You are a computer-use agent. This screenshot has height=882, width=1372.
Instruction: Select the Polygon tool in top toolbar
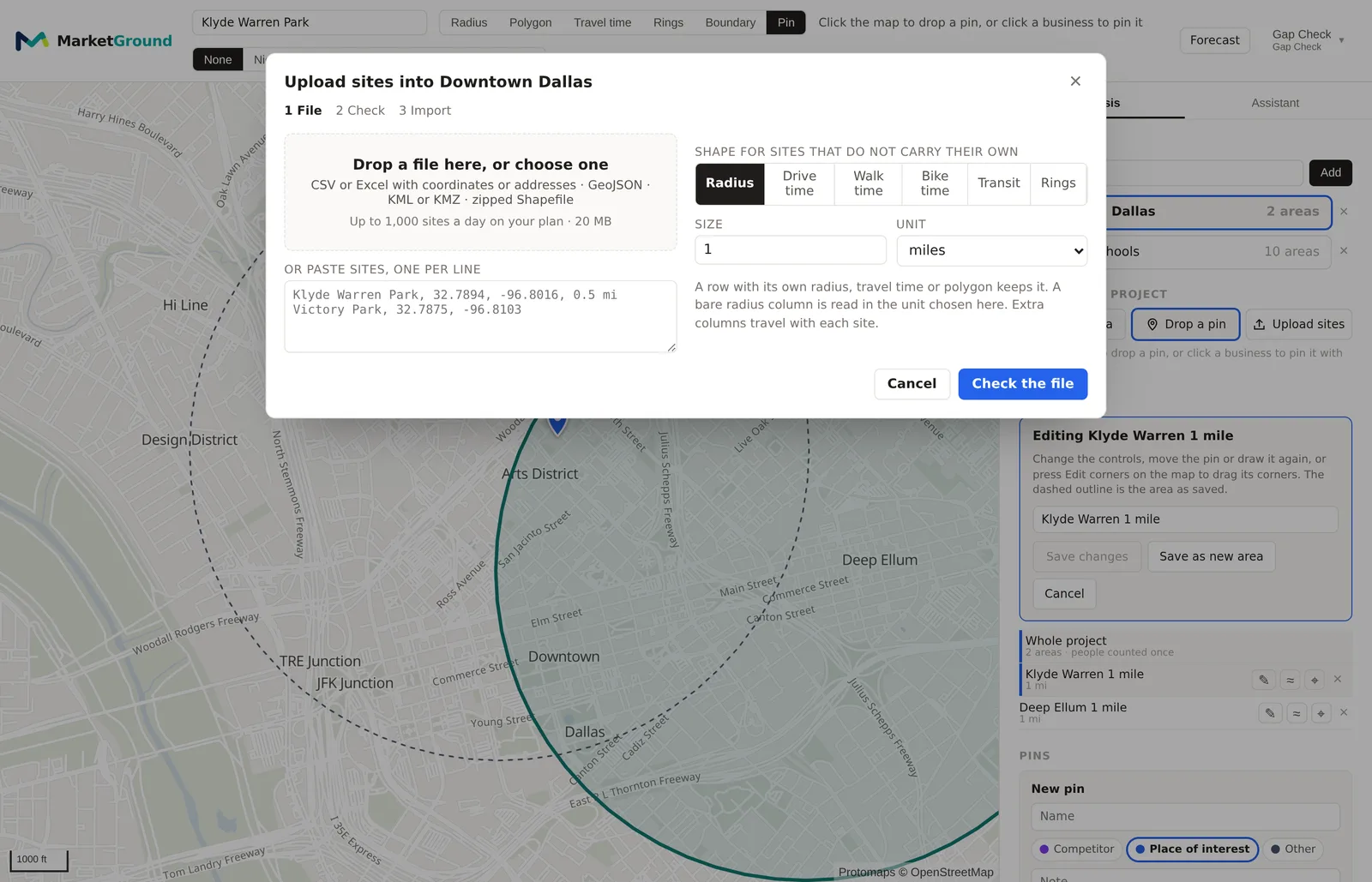(x=531, y=22)
